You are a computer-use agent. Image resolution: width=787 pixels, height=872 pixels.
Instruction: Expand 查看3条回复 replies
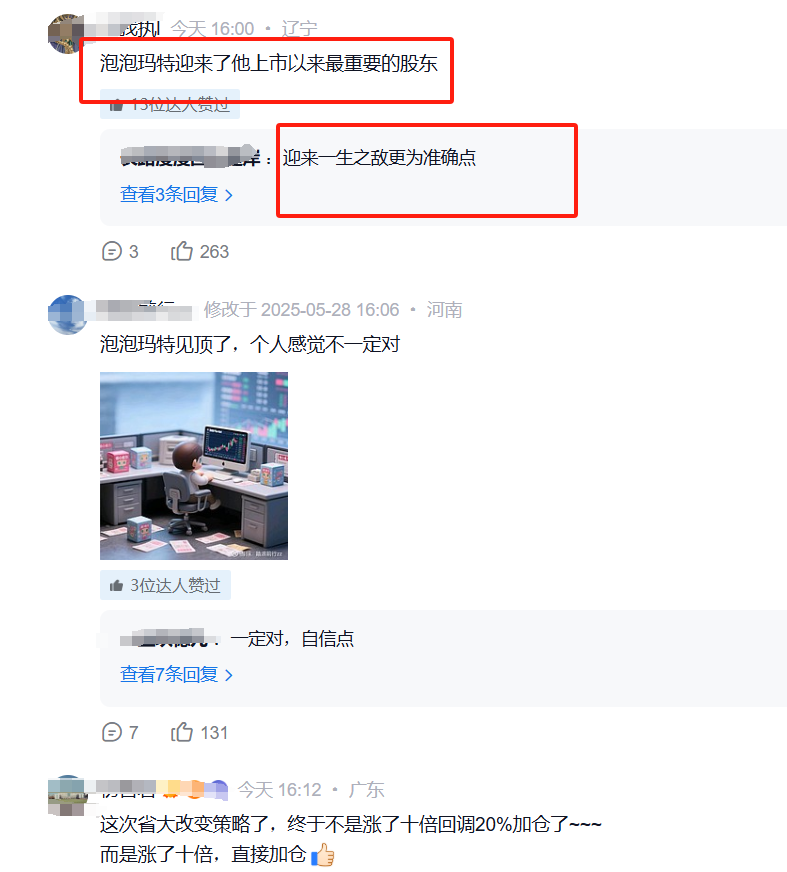point(176,195)
